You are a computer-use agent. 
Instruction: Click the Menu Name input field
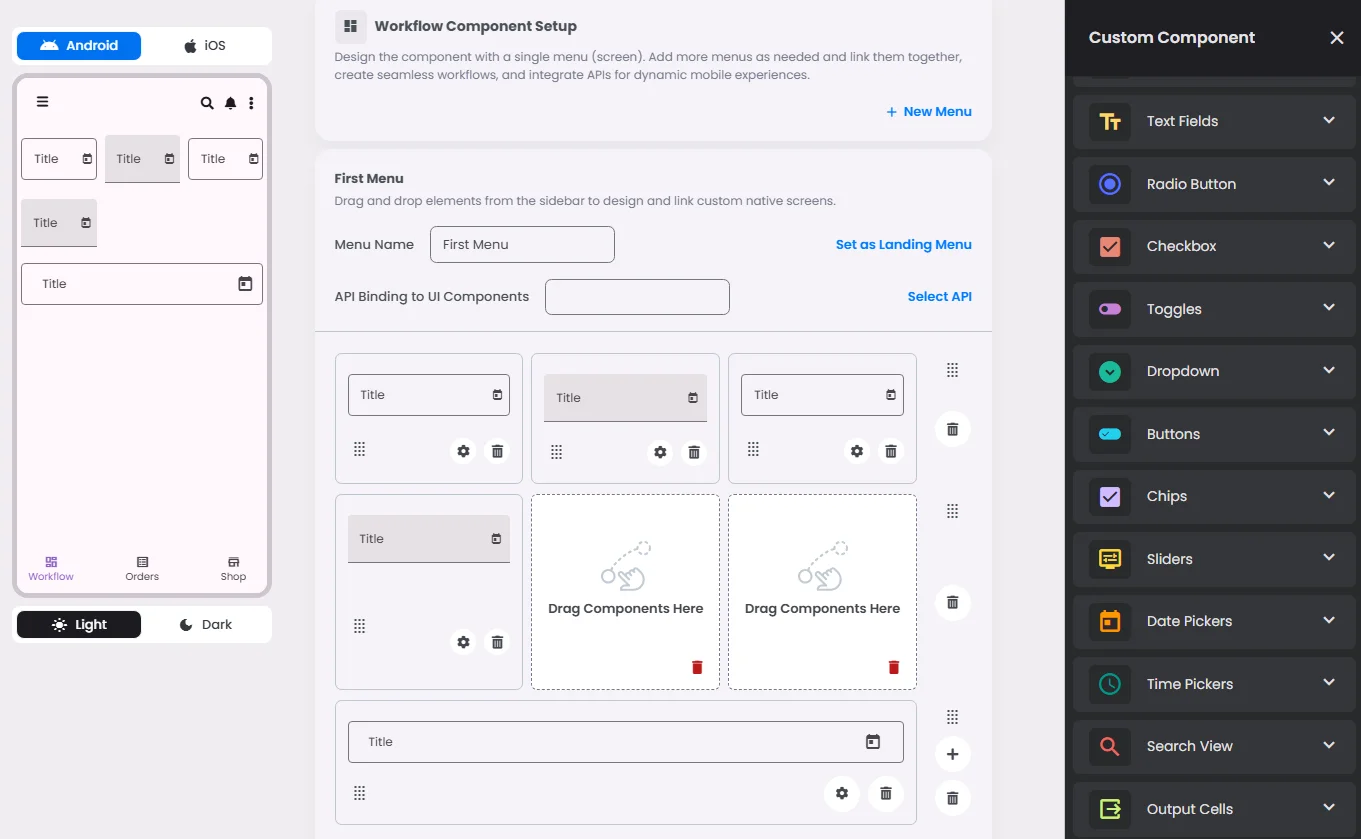[x=522, y=244]
